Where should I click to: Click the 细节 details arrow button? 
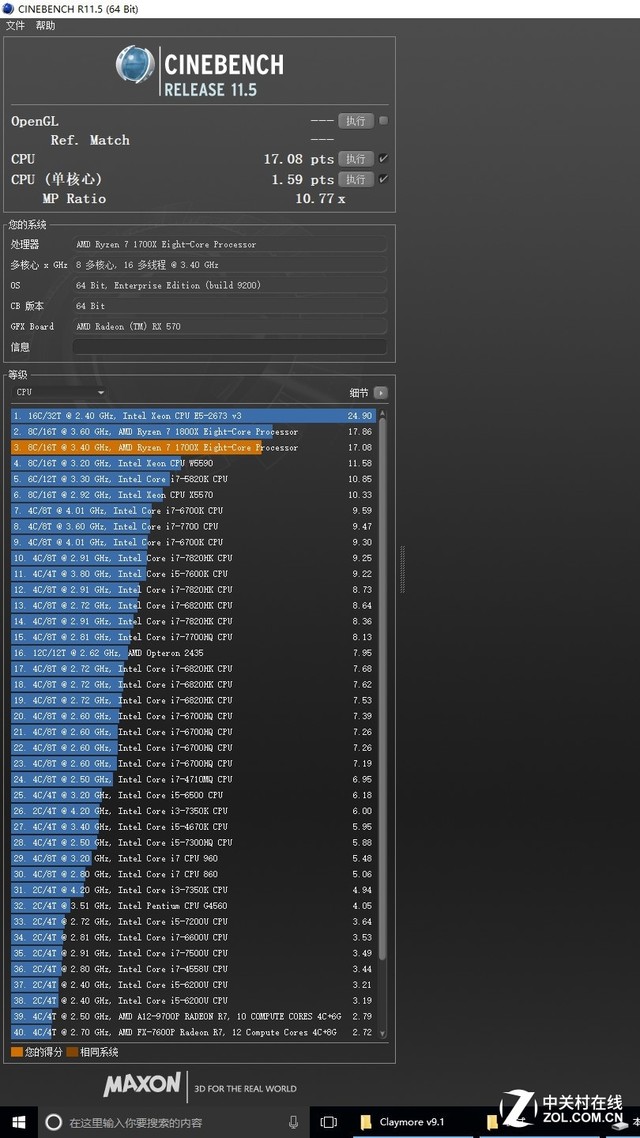[380, 393]
